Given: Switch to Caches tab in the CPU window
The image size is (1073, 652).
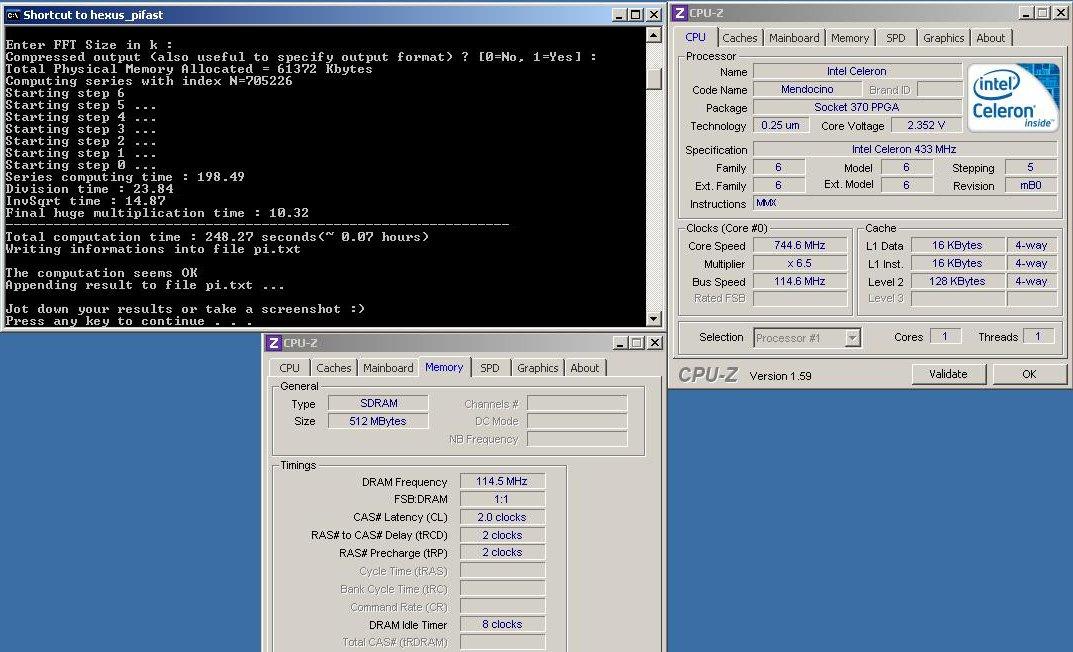Looking at the screenshot, I should tap(740, 38).
